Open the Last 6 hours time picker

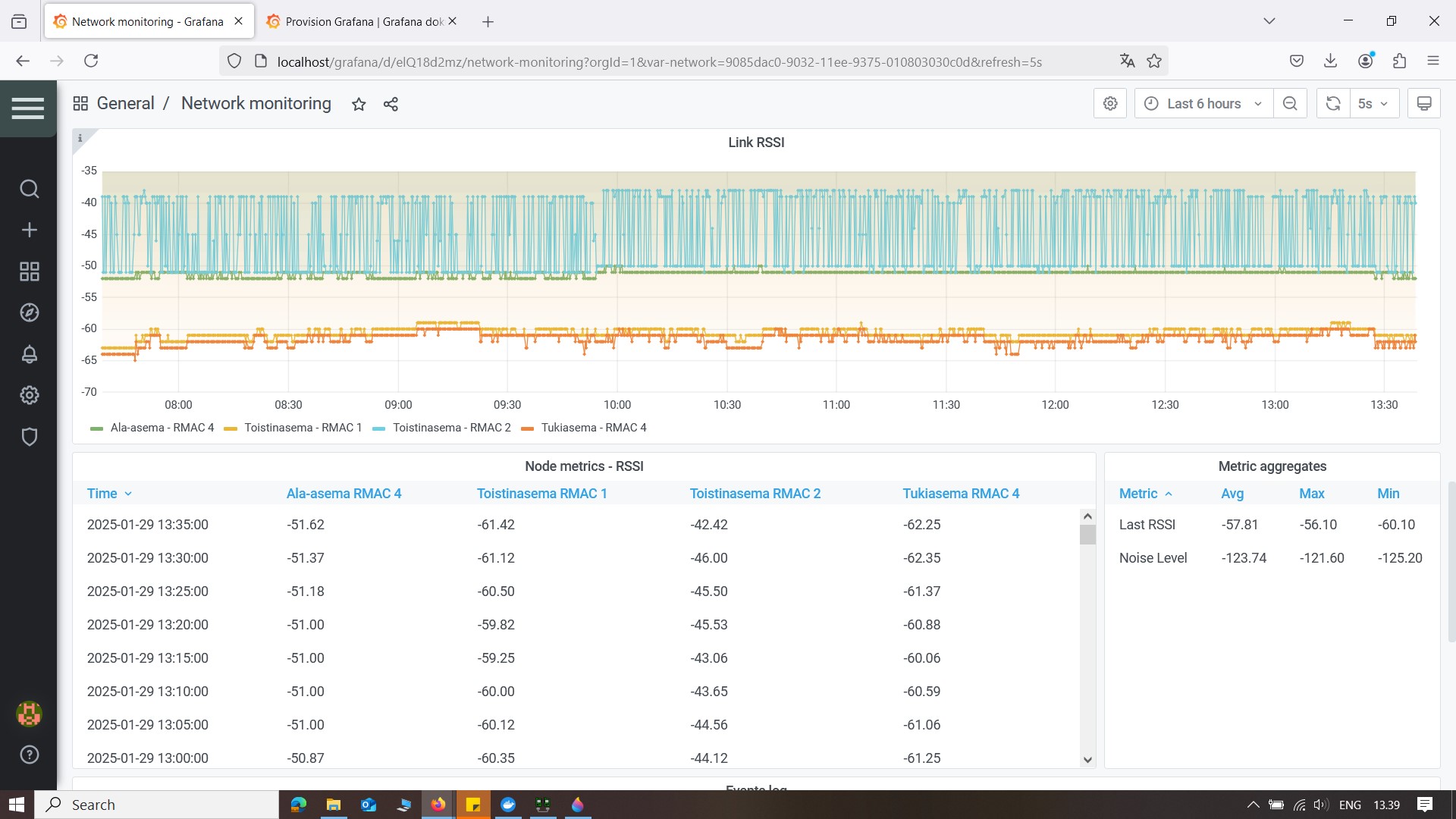point(1202,103)
